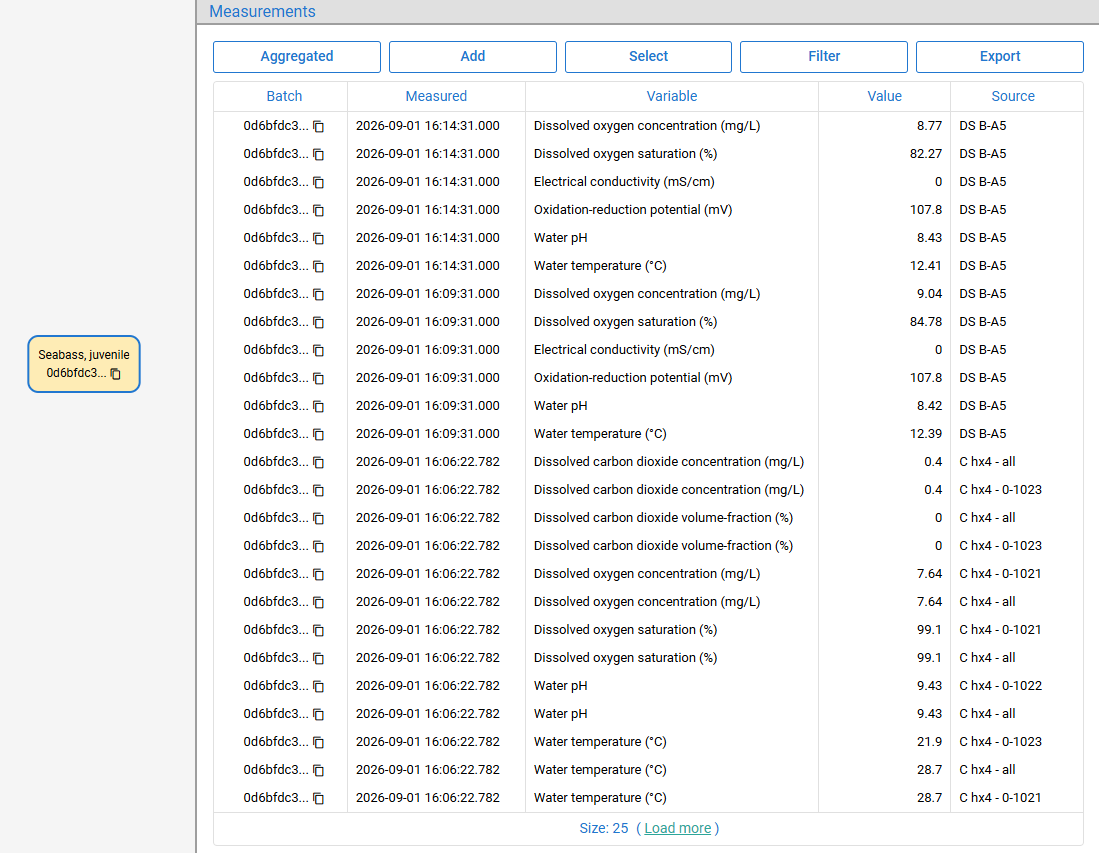This screenshot has height=853, width=1099.
Task: Click the Add measurement button
Action: (473, 57)
